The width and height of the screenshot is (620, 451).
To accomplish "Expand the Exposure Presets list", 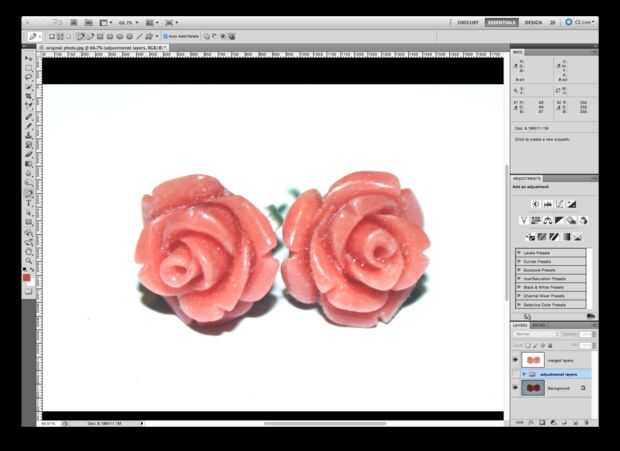I will click(x=519, y=270).
